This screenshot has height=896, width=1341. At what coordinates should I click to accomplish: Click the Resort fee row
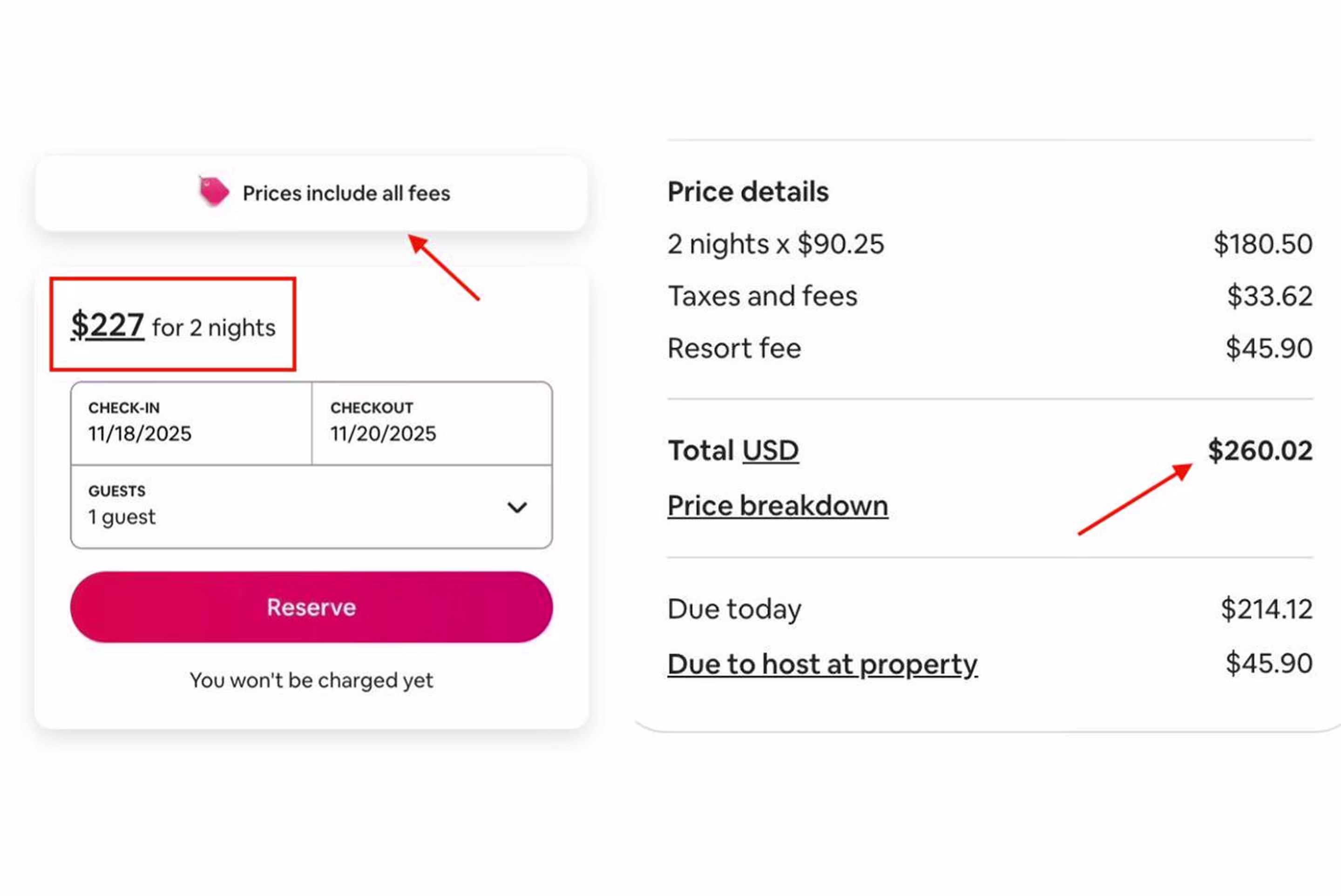click(x=734, y=348)
